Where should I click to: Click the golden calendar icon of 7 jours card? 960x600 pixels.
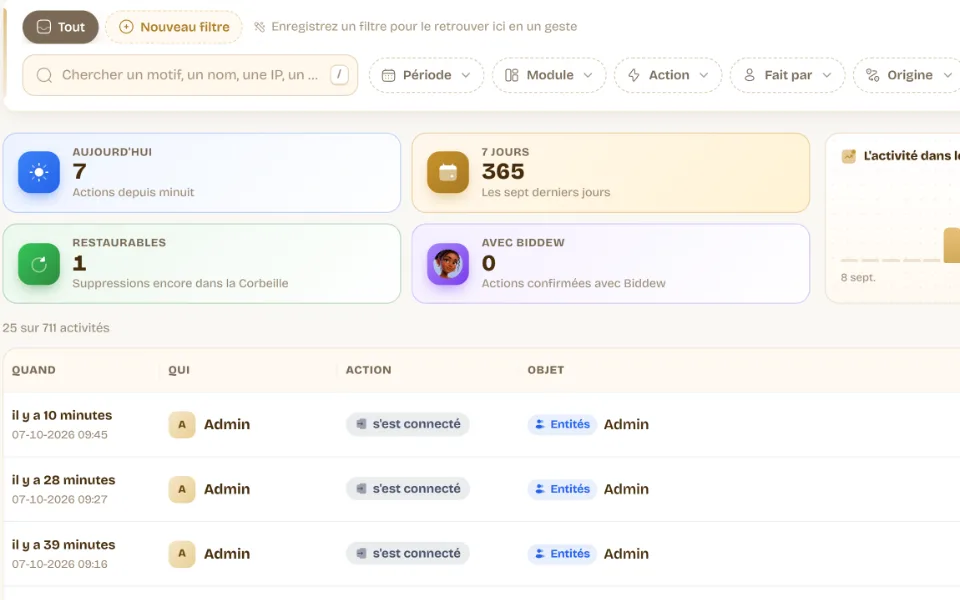(x=448, y=172)
